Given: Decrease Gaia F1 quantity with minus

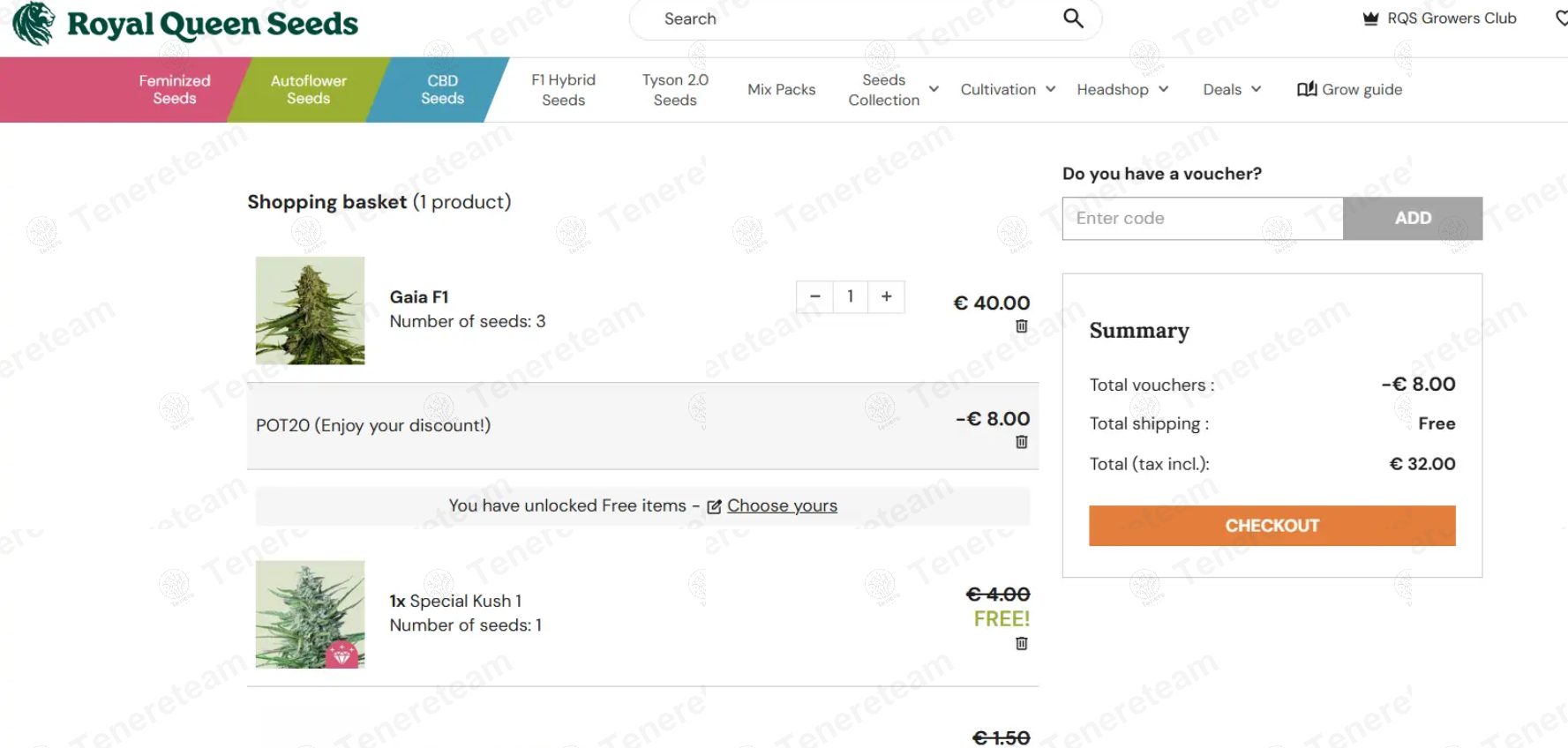Looking at the screenshot, I should click(814, 297).
